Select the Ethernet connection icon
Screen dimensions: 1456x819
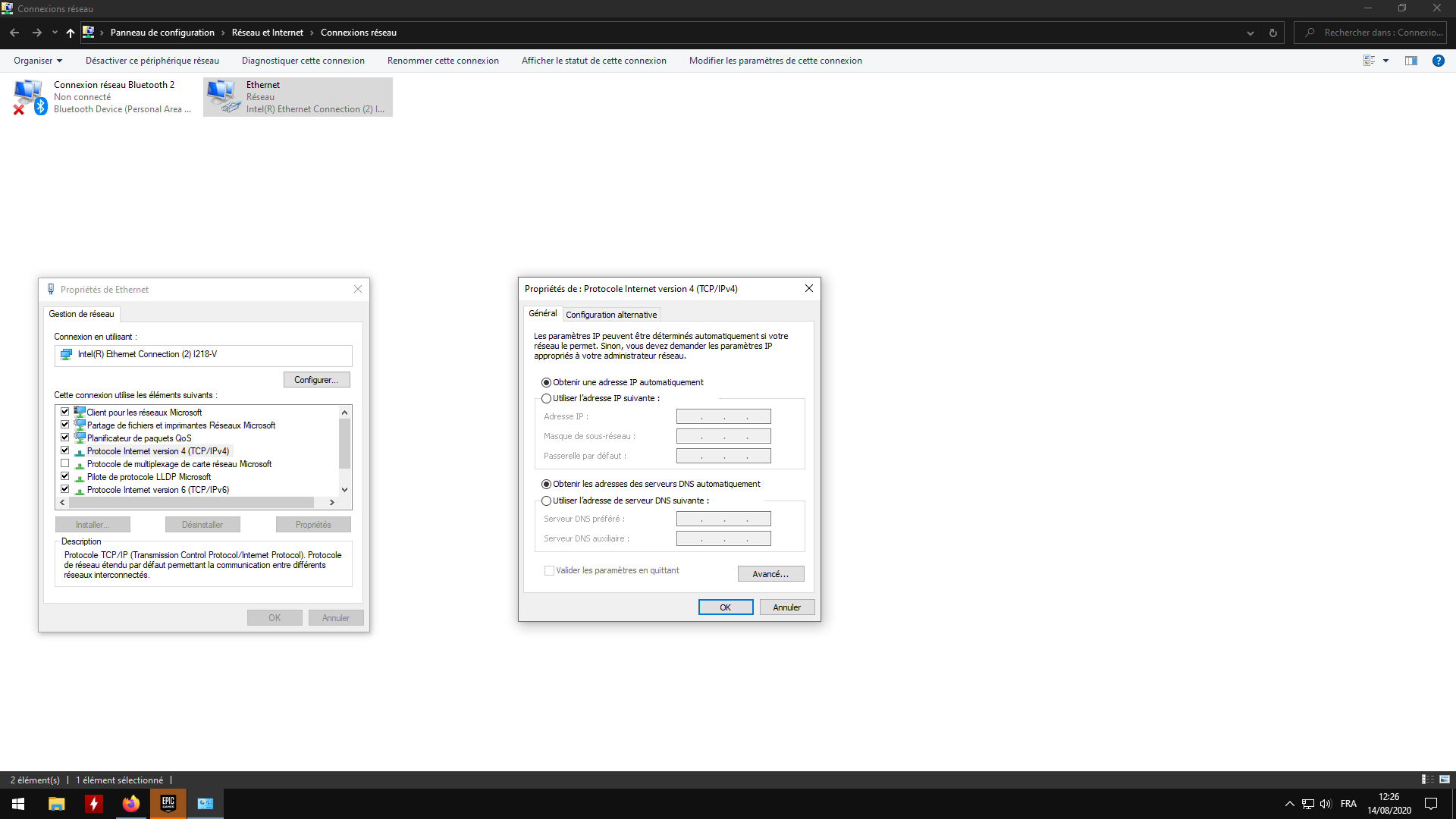pos(223,96)
